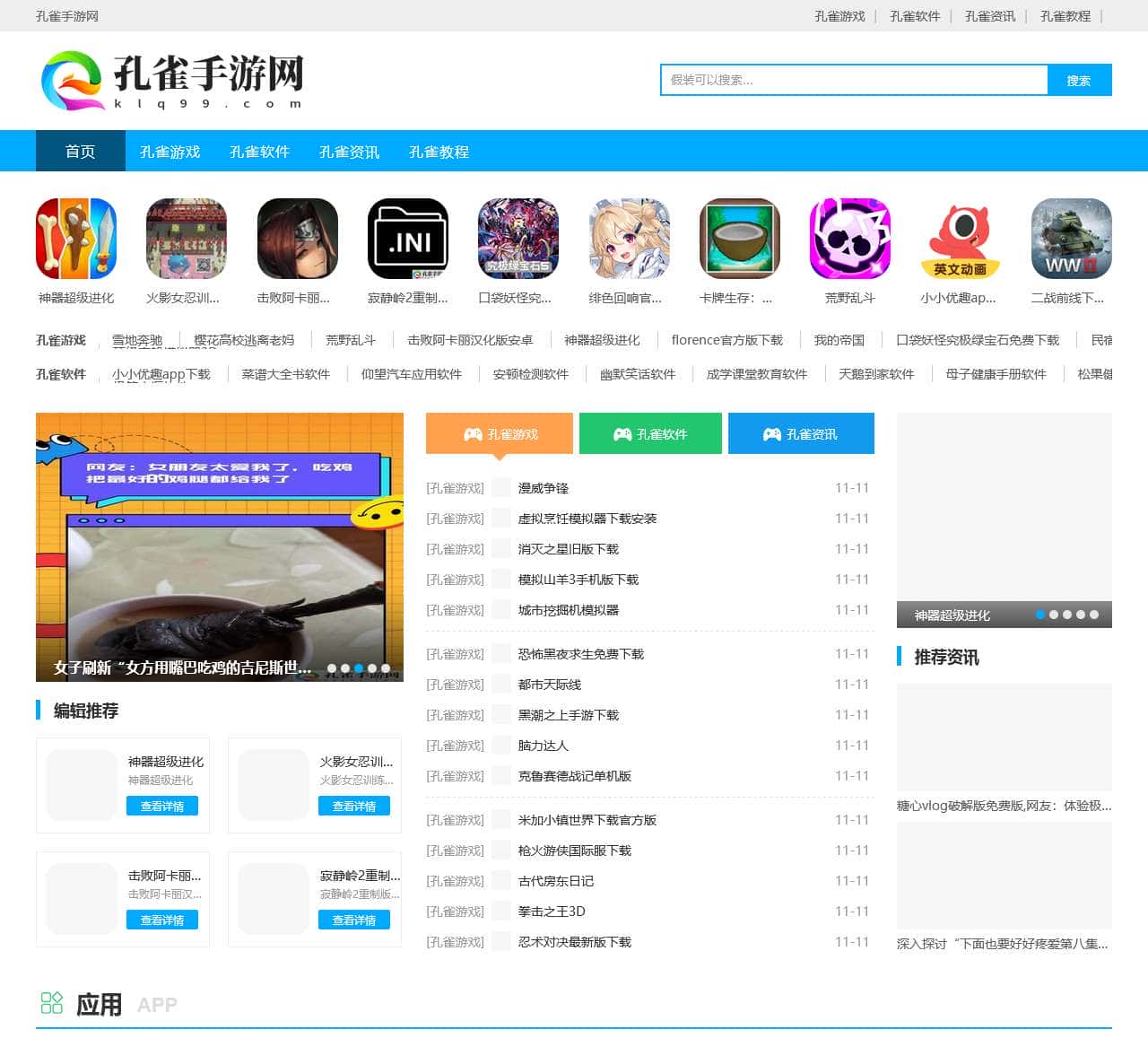
Task: Switch to the blue 孔雀资讯 content tab
Action: [x=801, y=433]
